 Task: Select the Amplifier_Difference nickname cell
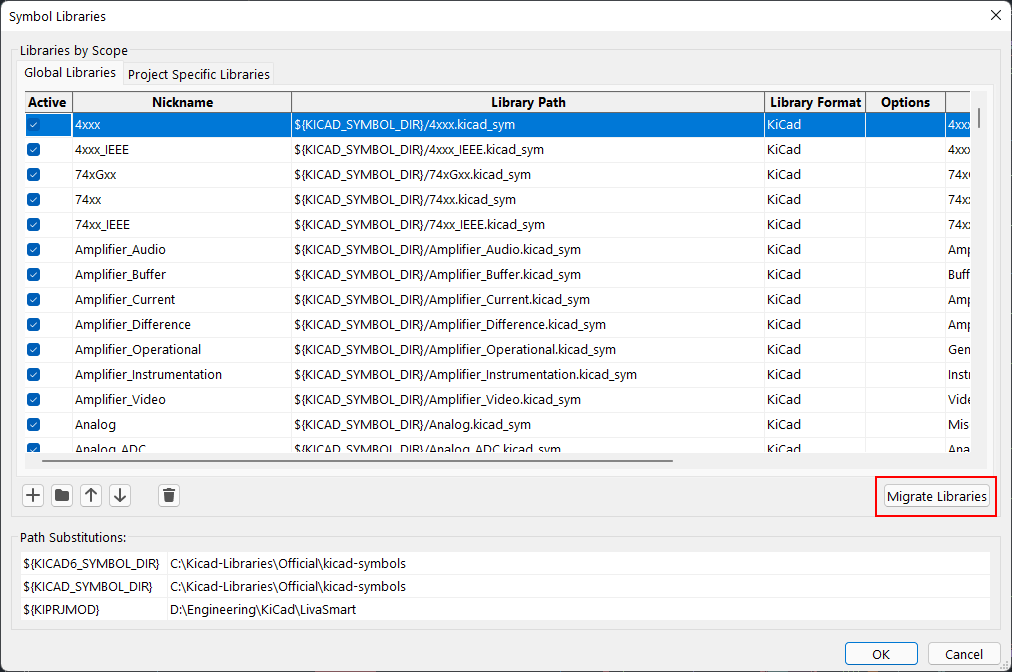click(182, 325)
